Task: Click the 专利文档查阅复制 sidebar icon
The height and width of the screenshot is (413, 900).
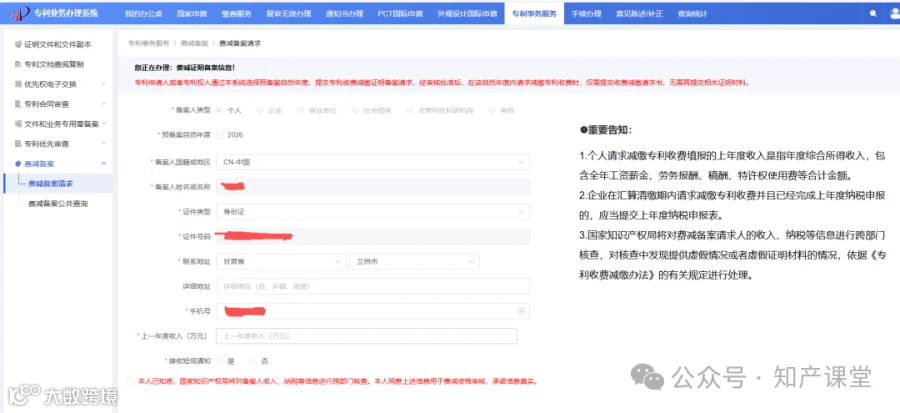Action: (x=18, y=64)
